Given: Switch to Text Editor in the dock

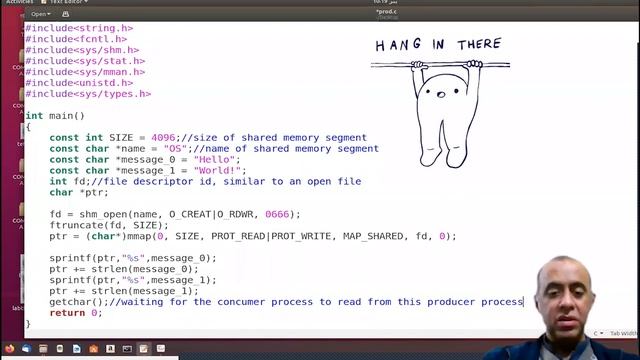Looking at the screenshot, I should [x=144, y=349].
